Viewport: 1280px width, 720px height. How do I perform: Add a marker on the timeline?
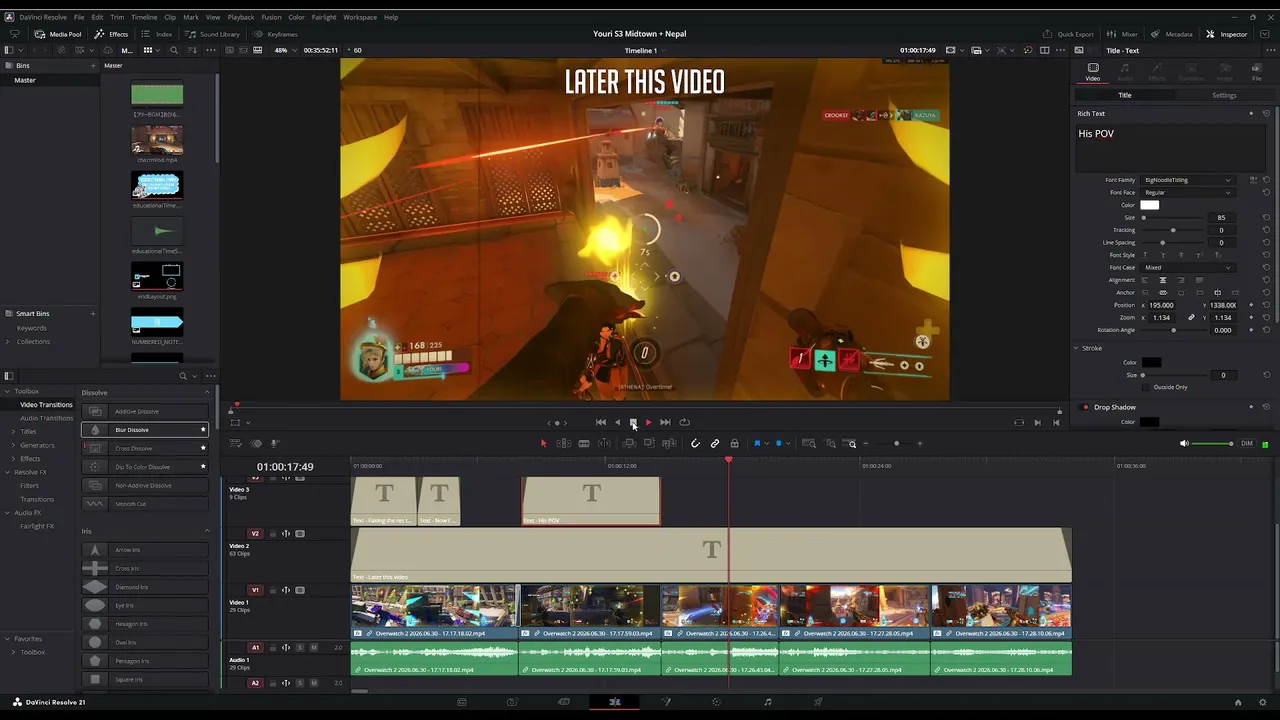pyautogui.click(x=778, y=443)
